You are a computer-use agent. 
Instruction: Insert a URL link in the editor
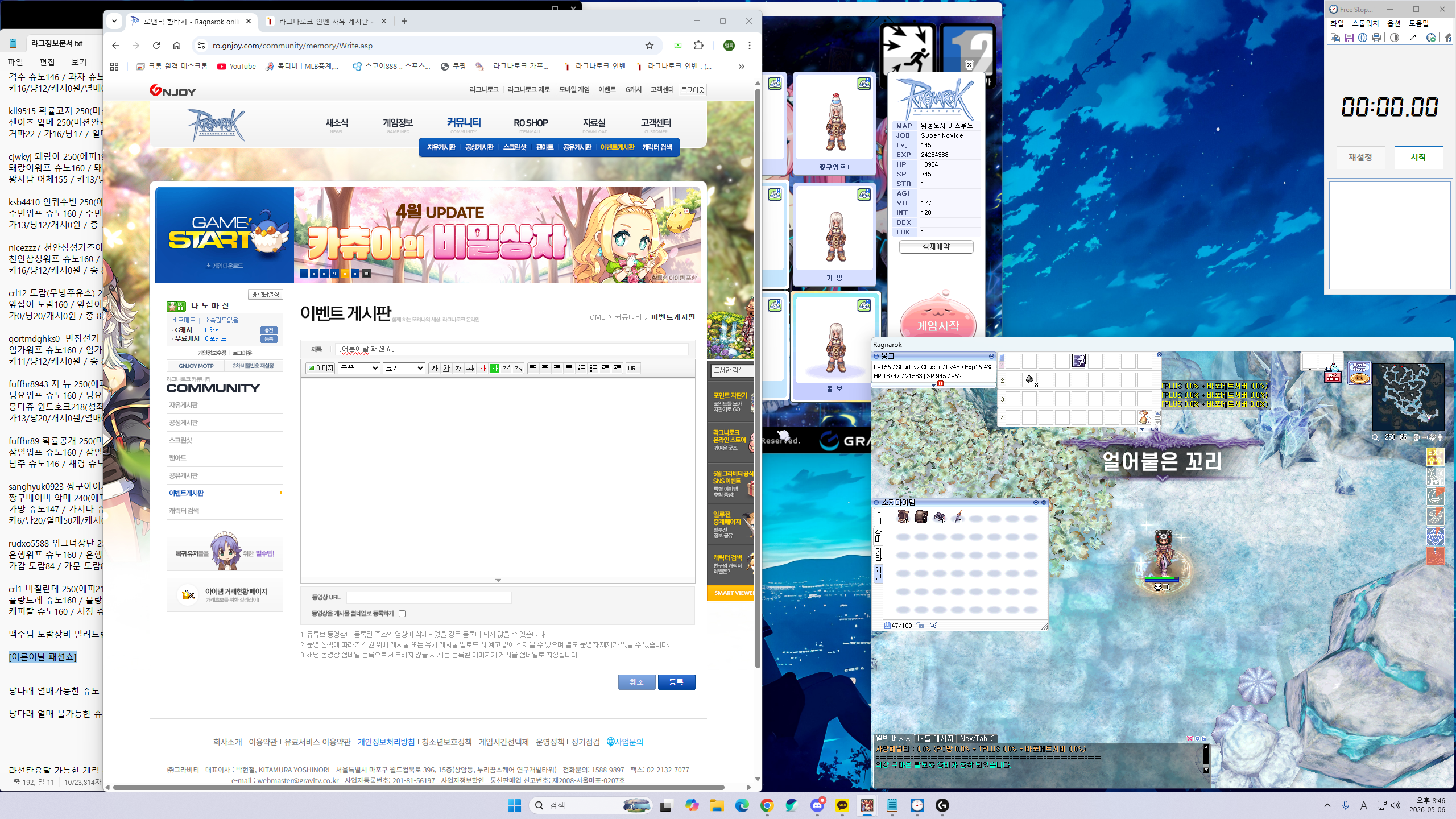pyautogui.click(x=633, y=368)
